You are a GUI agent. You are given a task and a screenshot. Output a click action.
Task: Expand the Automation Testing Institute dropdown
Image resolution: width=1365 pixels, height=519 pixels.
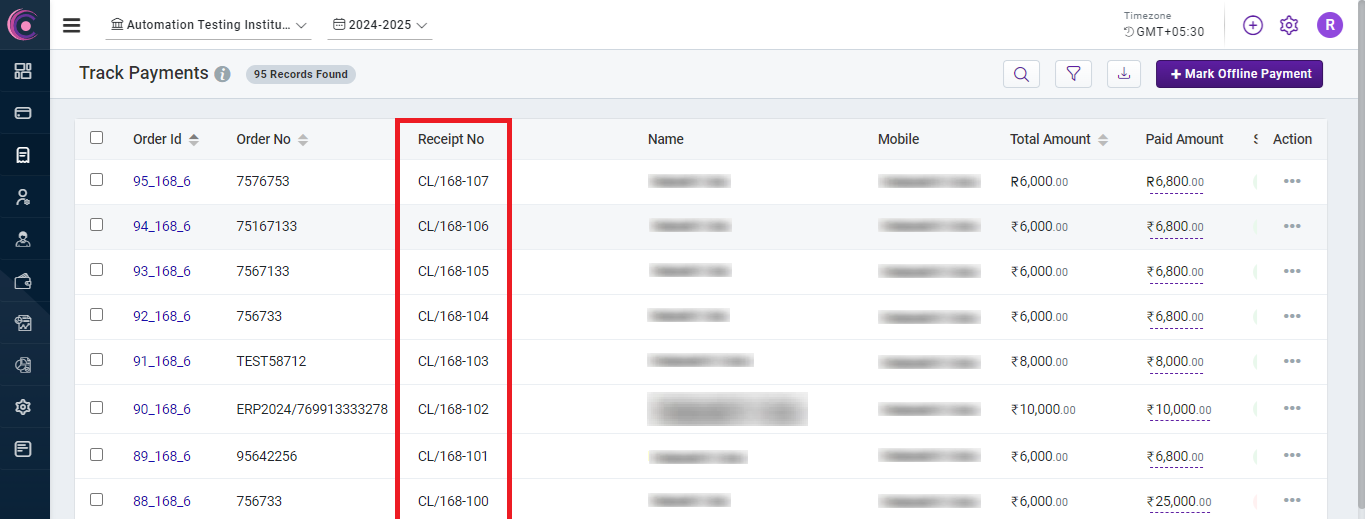(208, 25)
